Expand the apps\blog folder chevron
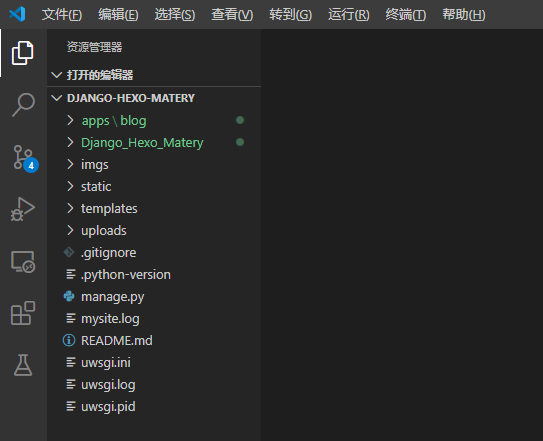 pyautogui.click(x=70, y=120)
